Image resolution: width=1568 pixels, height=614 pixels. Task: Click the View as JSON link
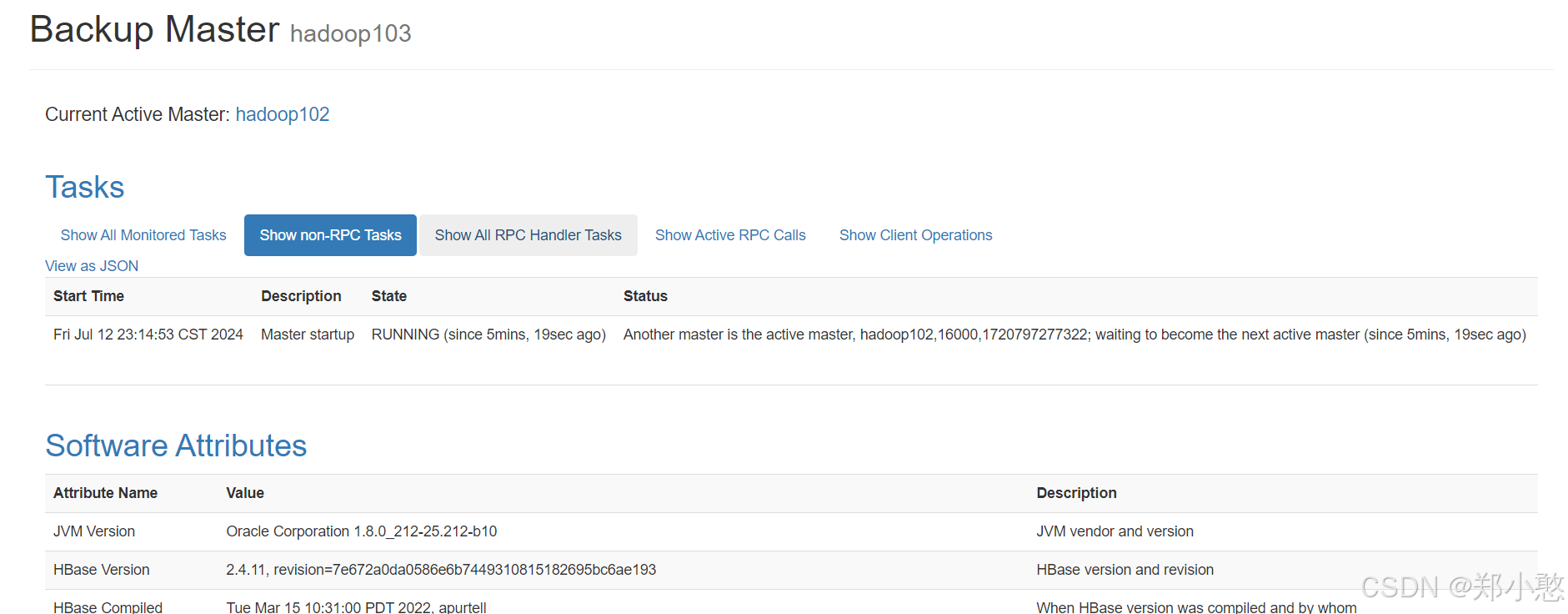pos(92,266)
